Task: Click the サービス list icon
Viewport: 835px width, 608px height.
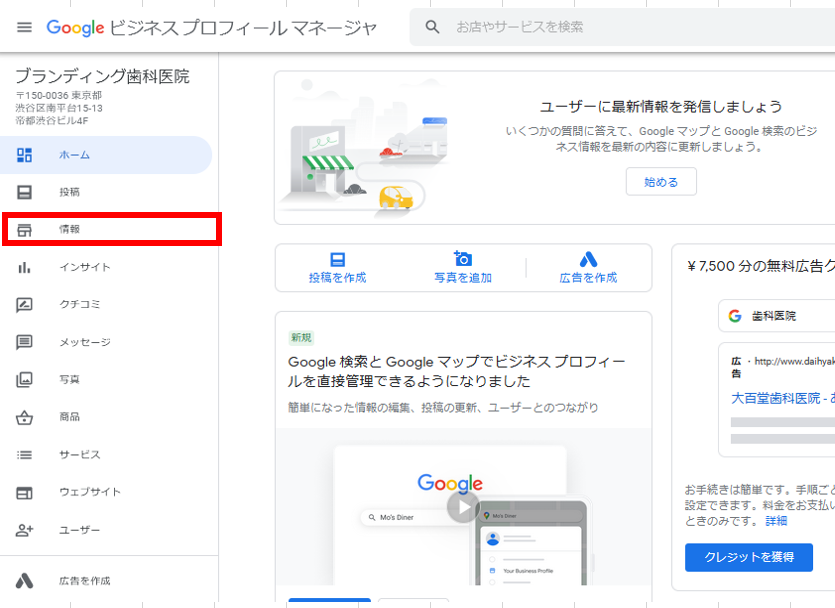Action: (x=24, y=455)
